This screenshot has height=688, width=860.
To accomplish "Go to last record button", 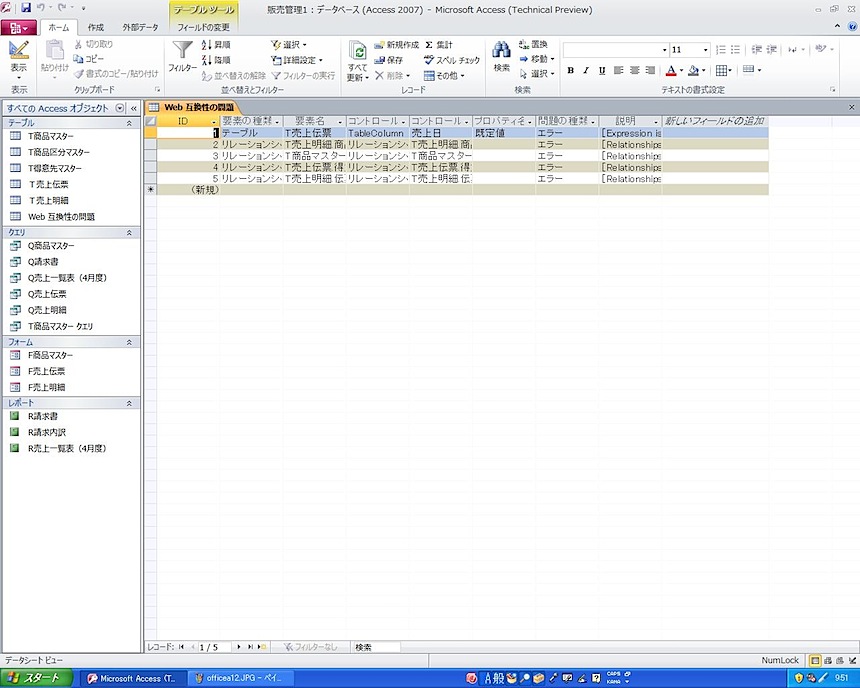I will [x=250, y=647].
